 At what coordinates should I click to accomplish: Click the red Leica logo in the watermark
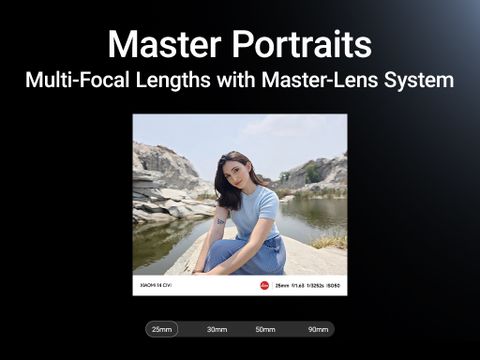click(264, 285)
